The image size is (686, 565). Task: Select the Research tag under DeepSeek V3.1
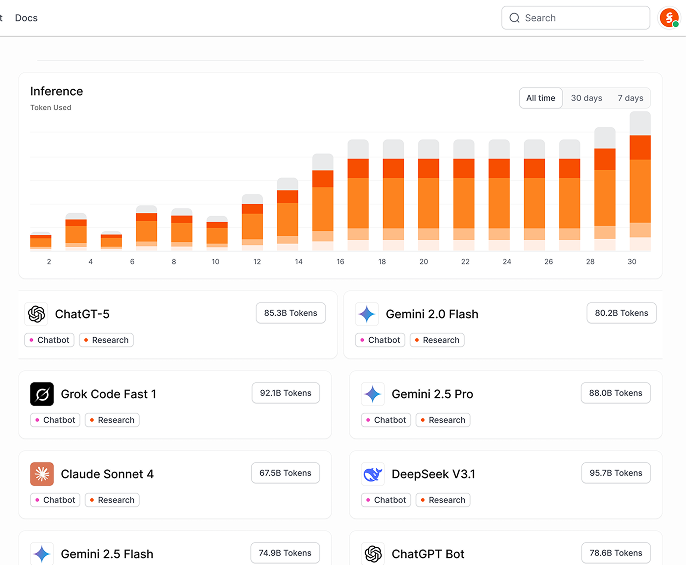click(443, 500)
